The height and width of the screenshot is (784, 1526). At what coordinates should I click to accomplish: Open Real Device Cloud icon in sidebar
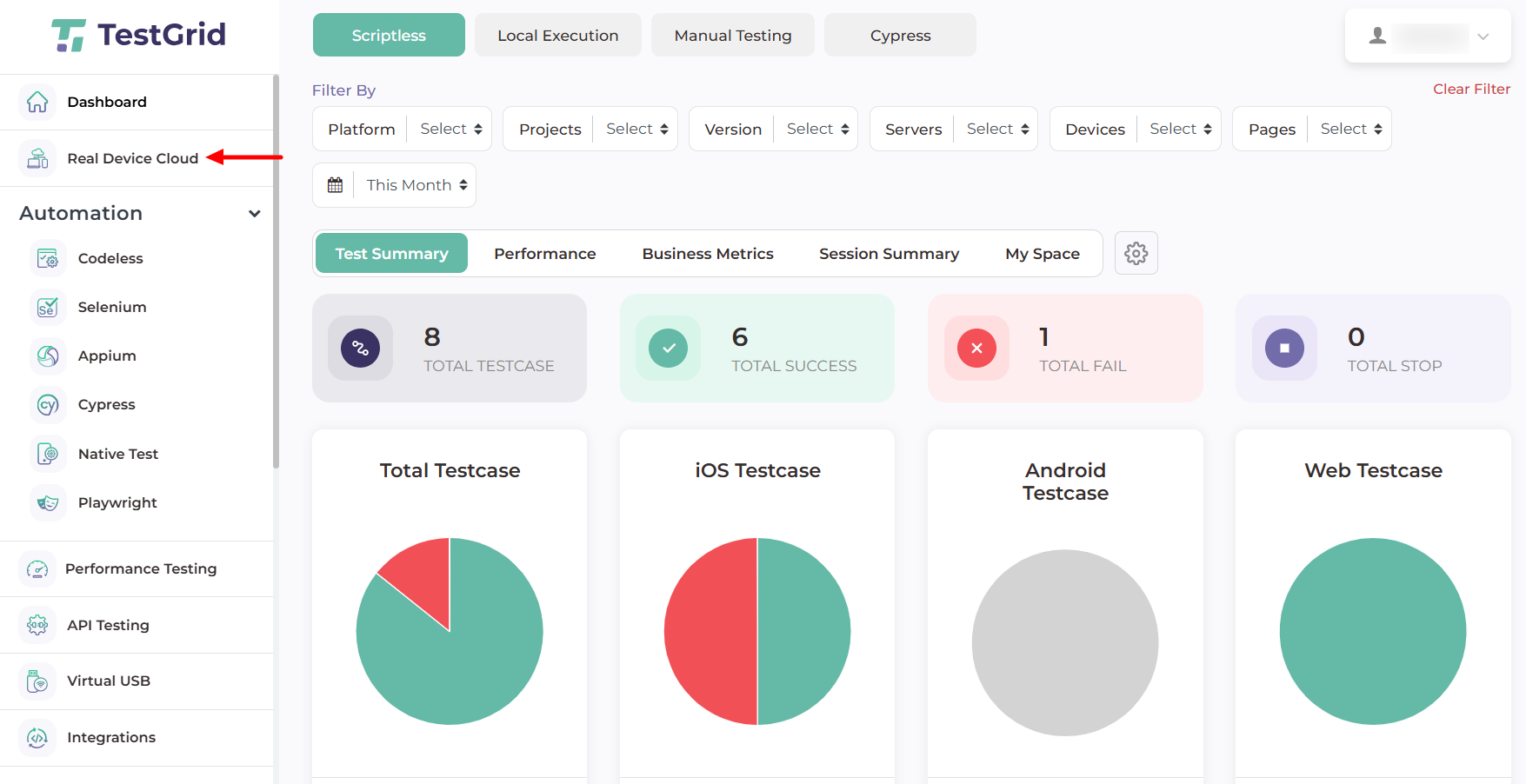[x=37, y=158]
